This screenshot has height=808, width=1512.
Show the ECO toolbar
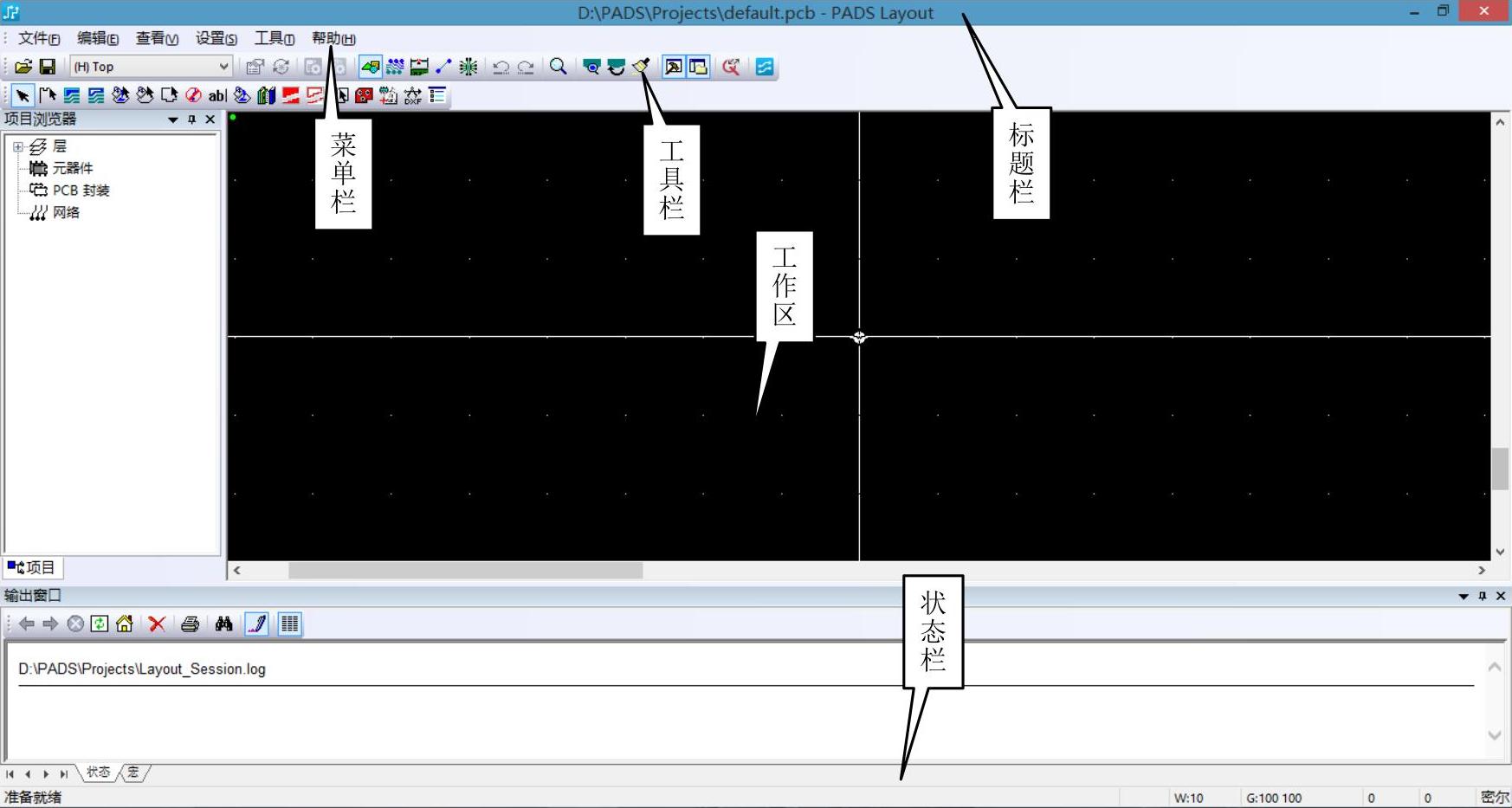click(x=443, y=67)
